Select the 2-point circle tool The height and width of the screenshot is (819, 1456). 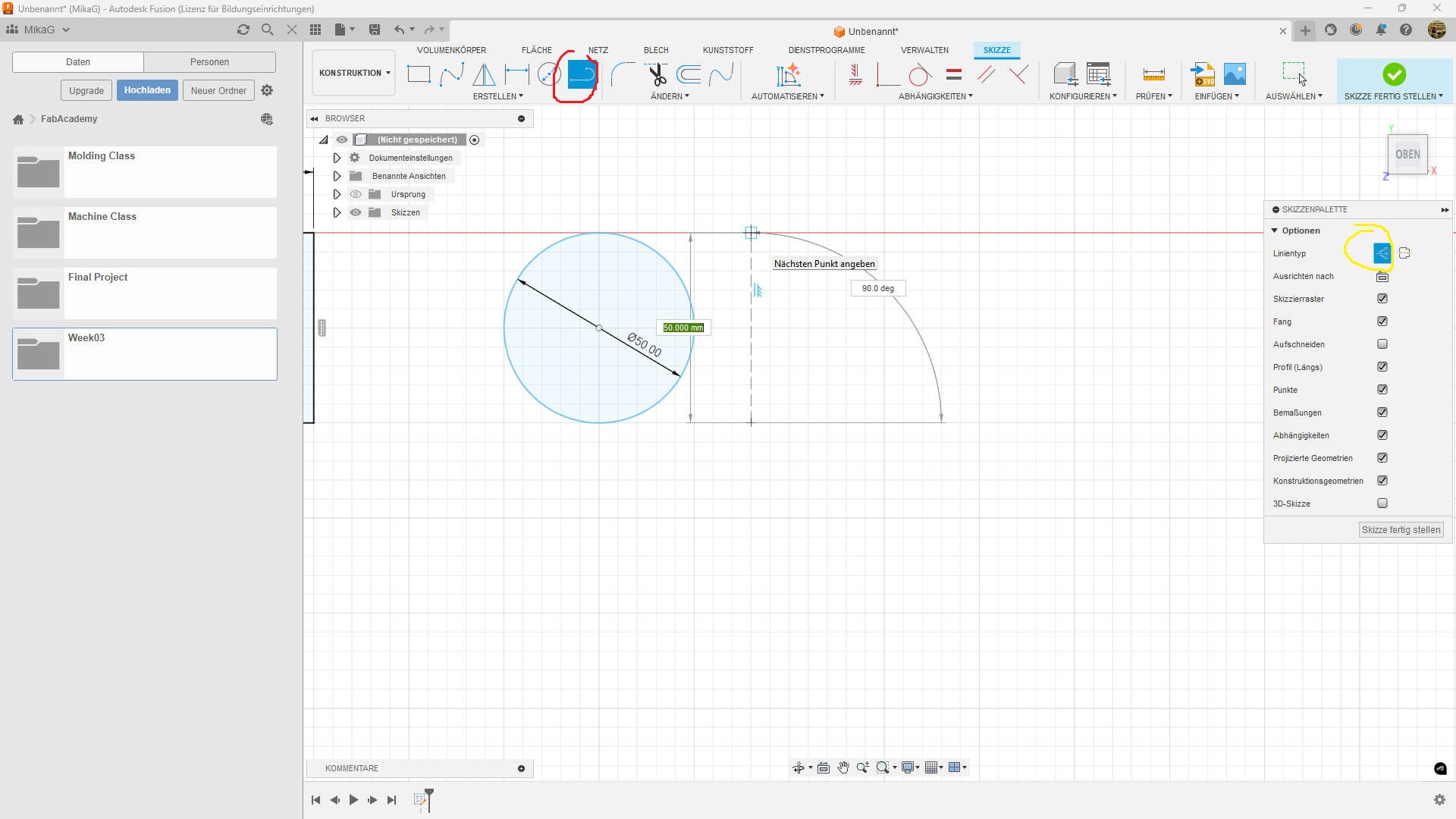548,74
